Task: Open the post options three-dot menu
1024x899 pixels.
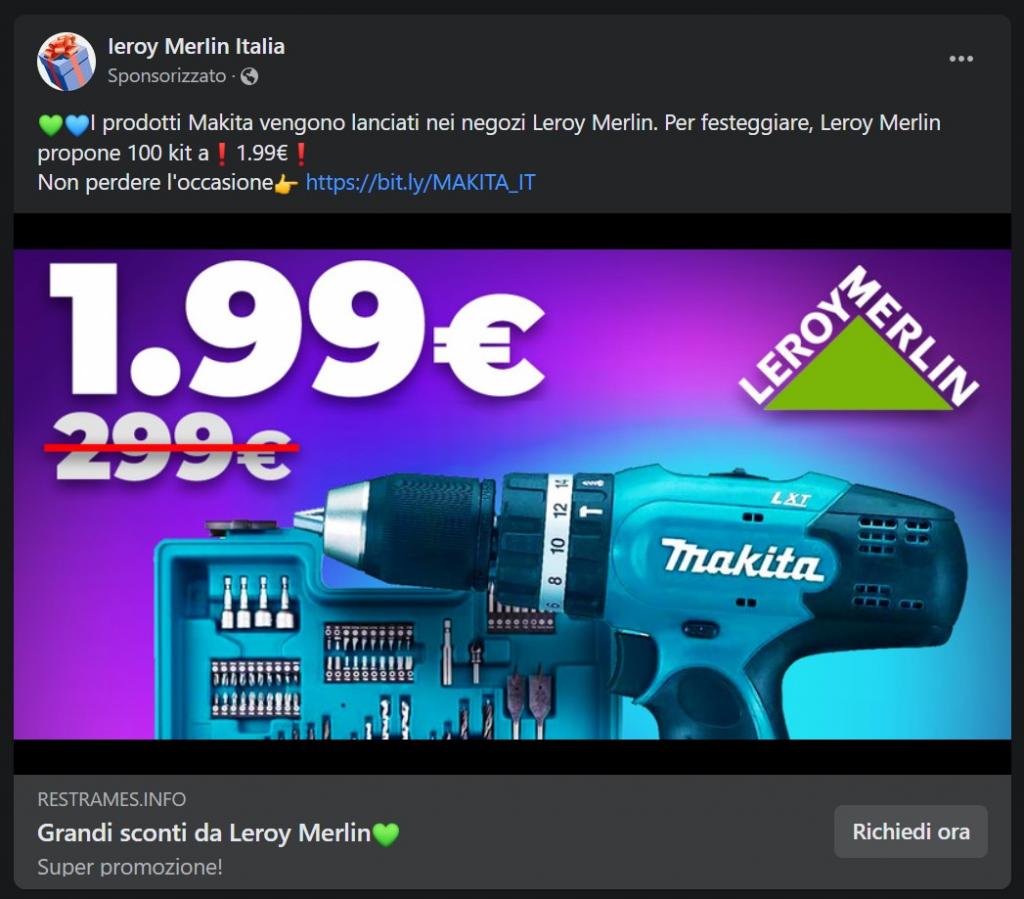Action: 961,59
